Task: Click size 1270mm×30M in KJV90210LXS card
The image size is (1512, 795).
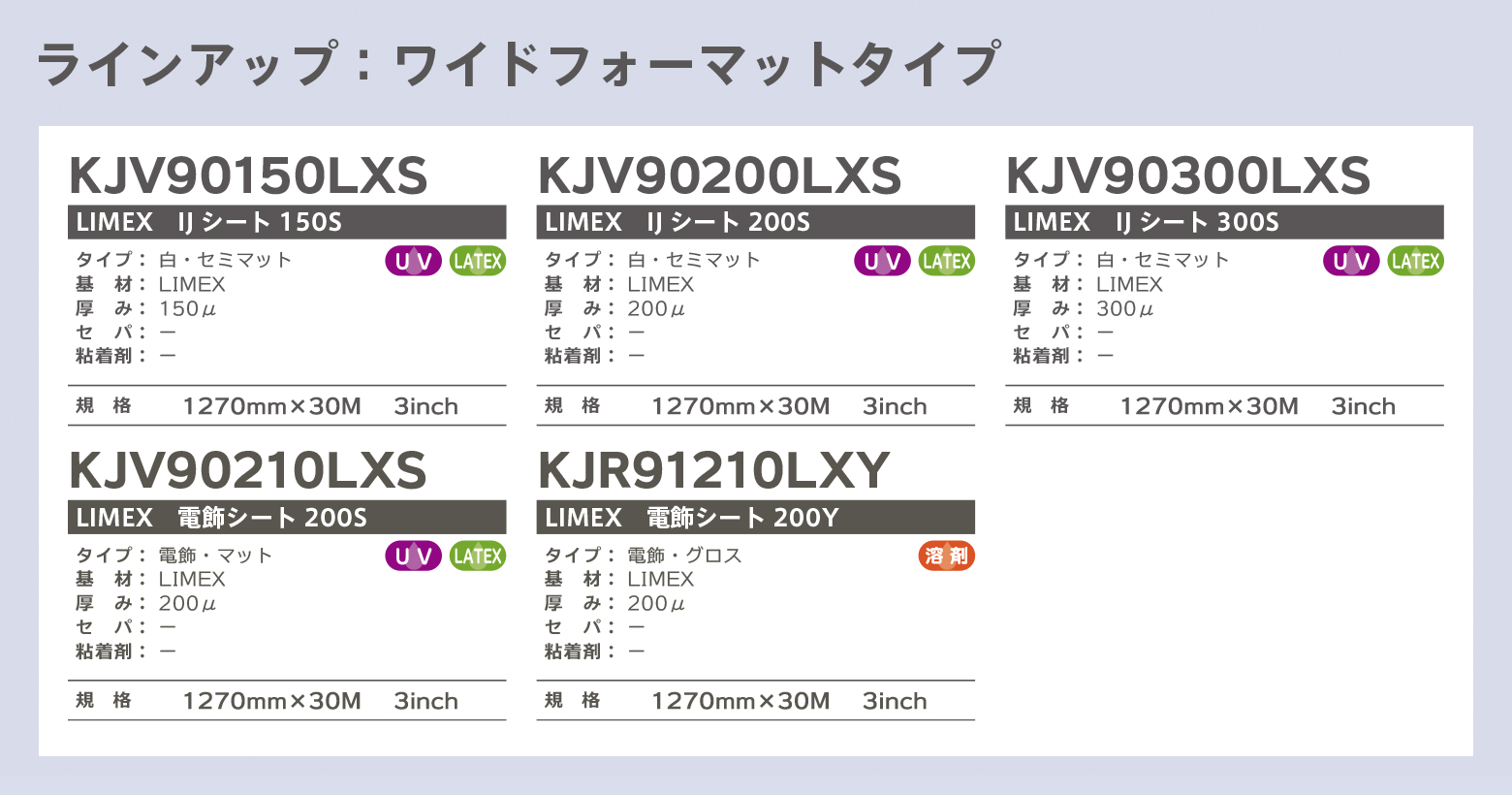Action: pos(271,701)
